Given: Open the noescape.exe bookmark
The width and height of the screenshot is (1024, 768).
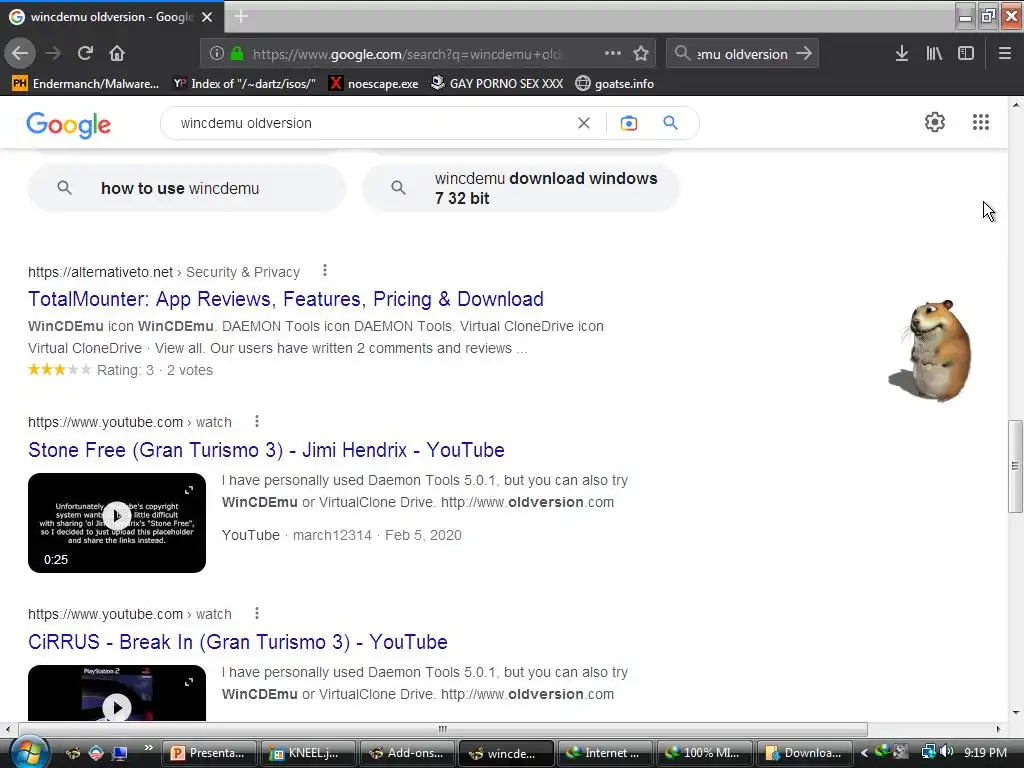Looking at the screenshot, I should pyautogui.click(x=374, y=84).
